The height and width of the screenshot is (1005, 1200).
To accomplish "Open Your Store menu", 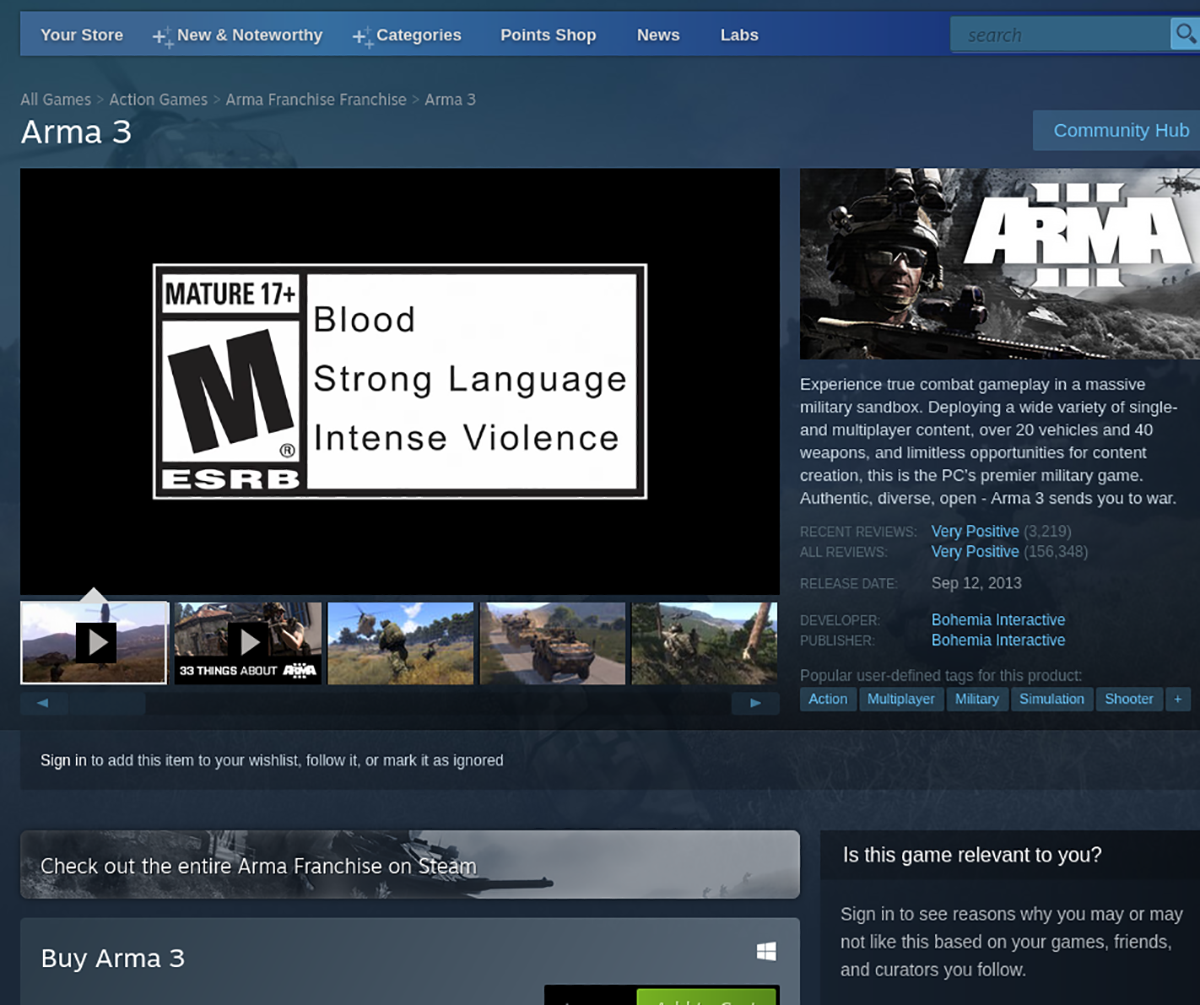I will pos(82,35).
